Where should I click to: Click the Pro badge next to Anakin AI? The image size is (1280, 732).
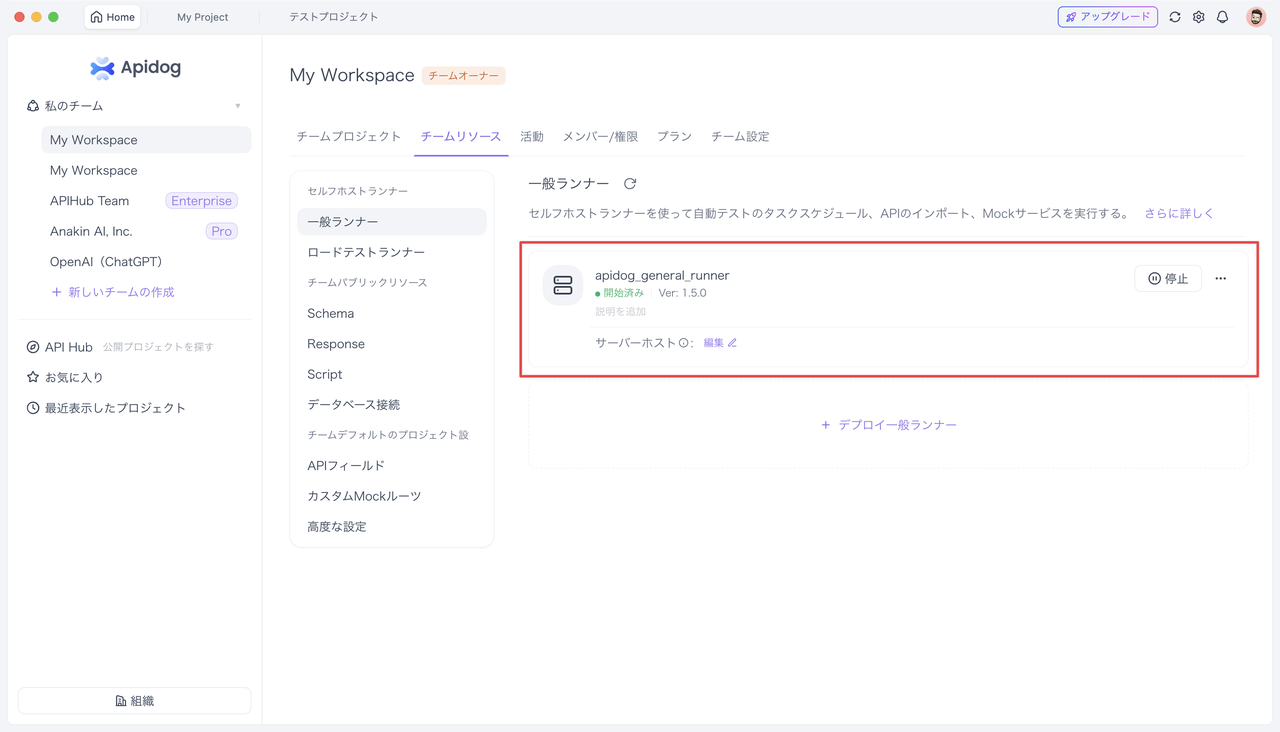(221, 231)
